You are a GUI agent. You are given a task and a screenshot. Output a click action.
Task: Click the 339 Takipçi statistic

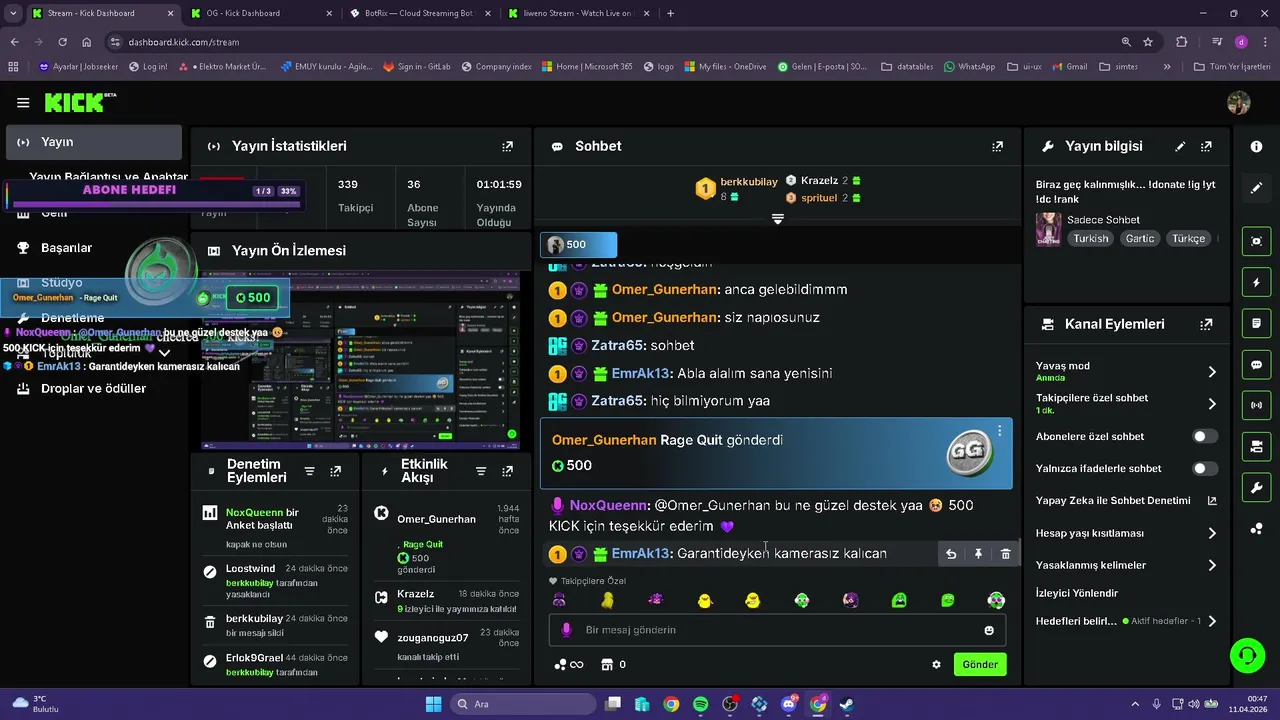pos(355,195)
